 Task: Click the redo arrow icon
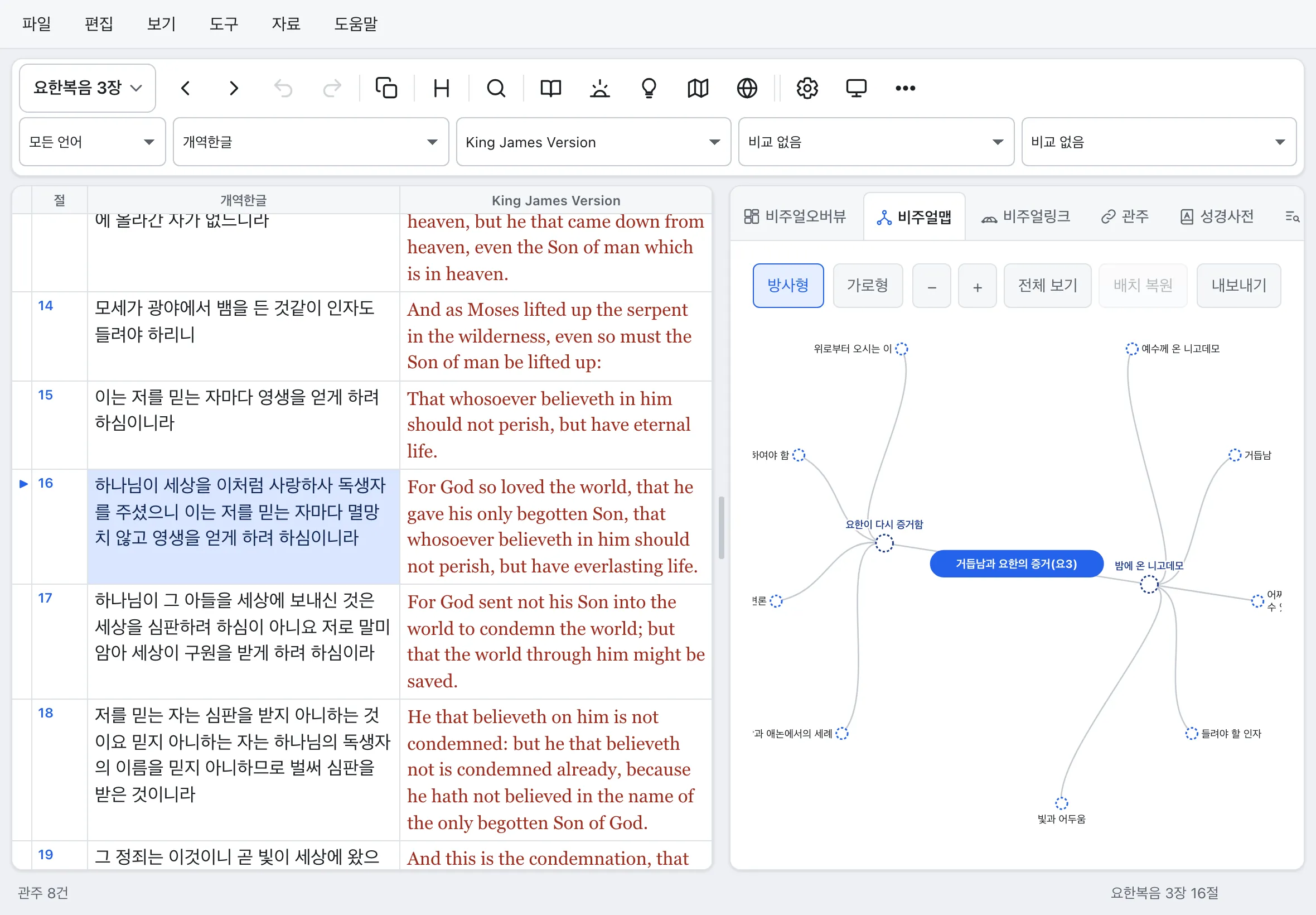click(332, 88)
